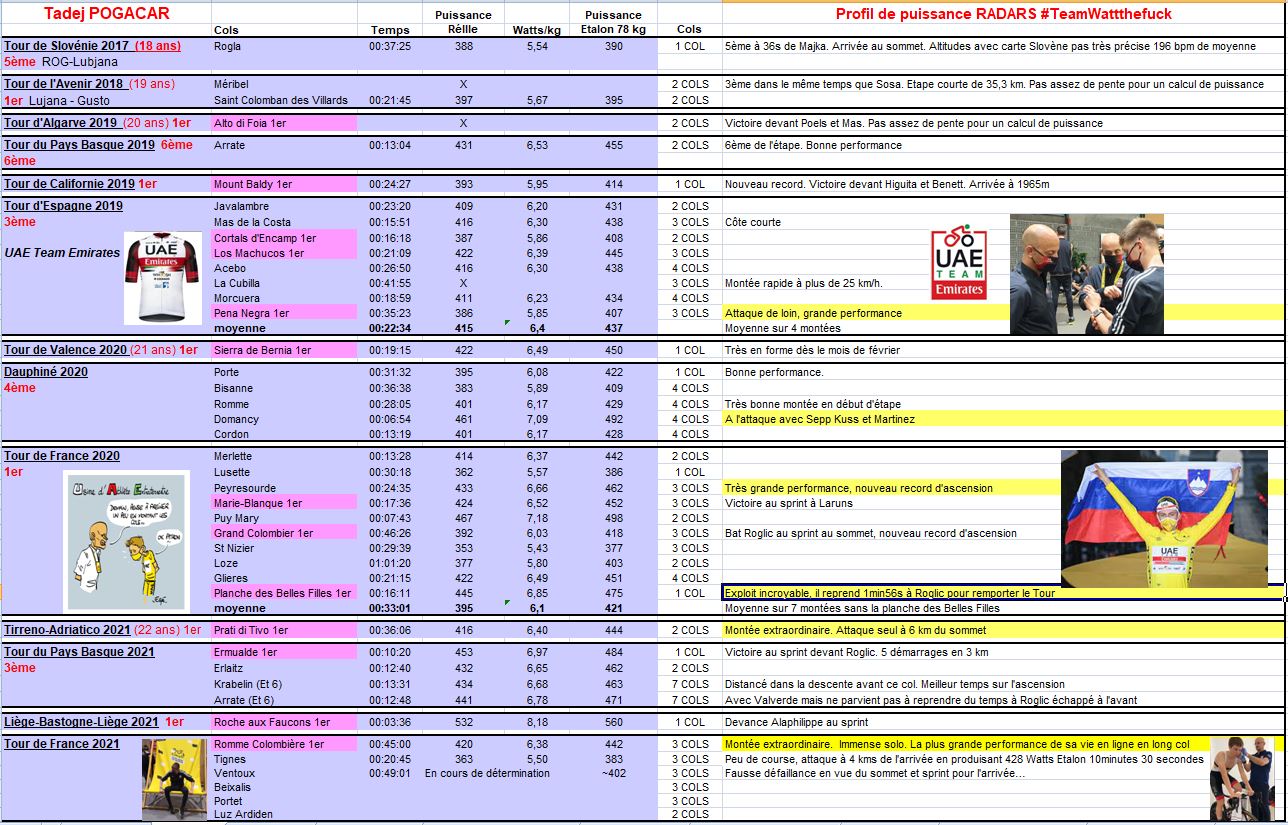
Task: Click the 'Tour de Californie 2019' race title
Action: point(69,184)
